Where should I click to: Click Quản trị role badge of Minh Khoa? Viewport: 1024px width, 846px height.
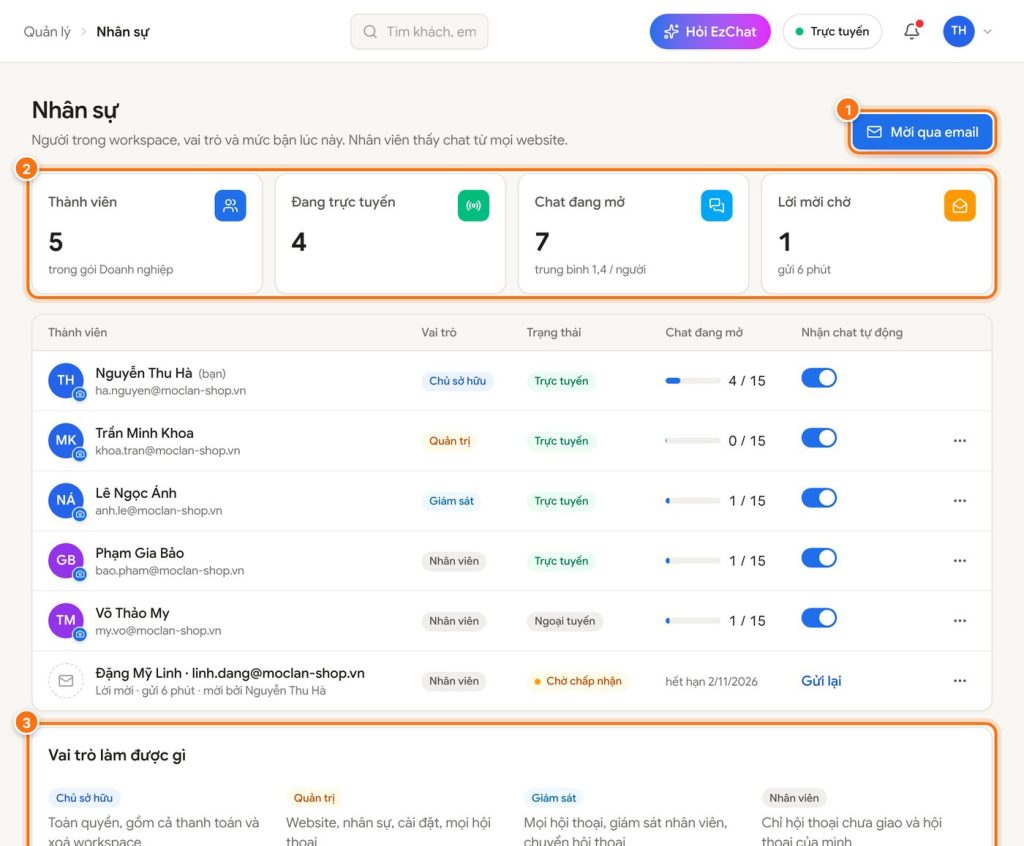[449, 441]
